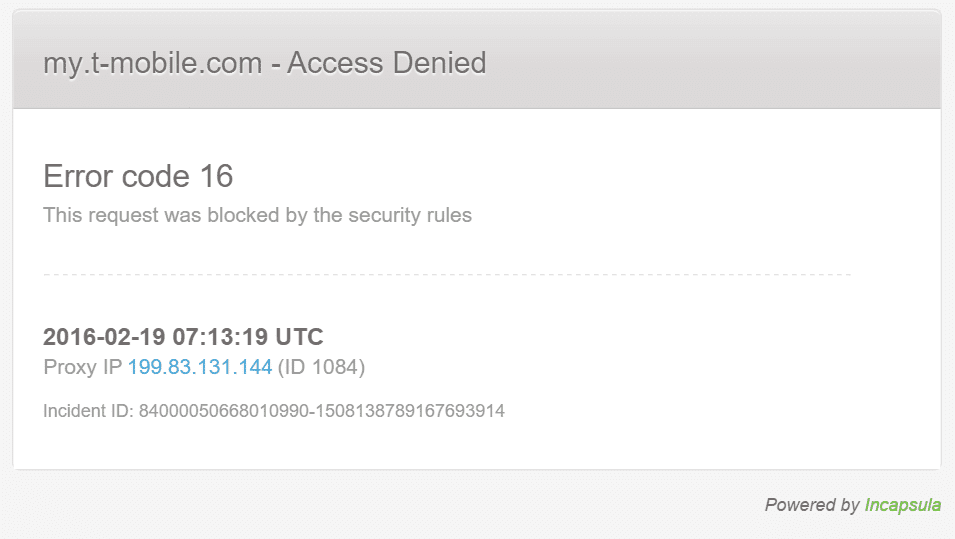Click the 'Proxy IP' label text

click(83, 367)
